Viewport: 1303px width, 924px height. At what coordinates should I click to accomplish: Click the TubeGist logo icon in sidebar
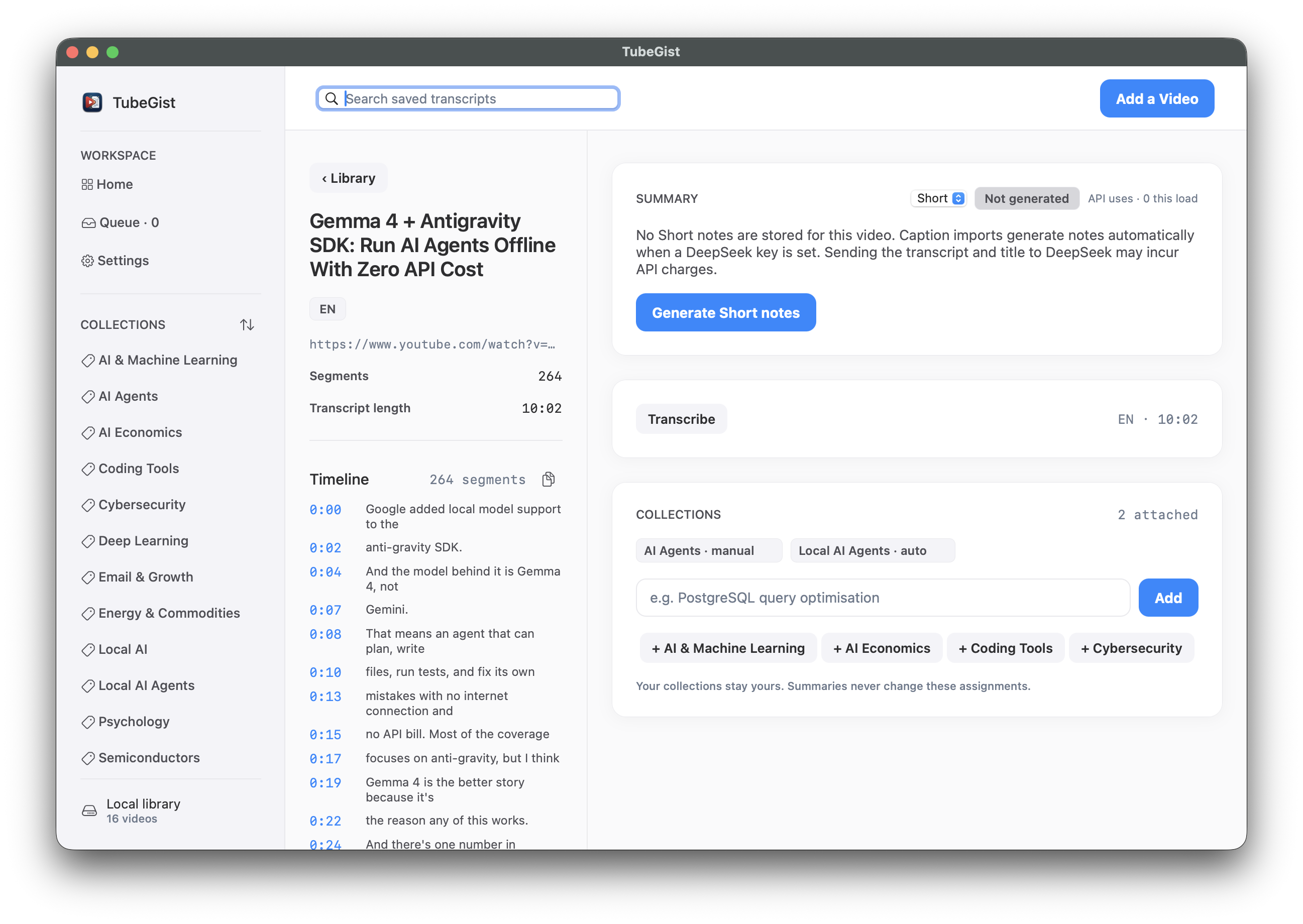pyautogui.click(x=92, y=102)
